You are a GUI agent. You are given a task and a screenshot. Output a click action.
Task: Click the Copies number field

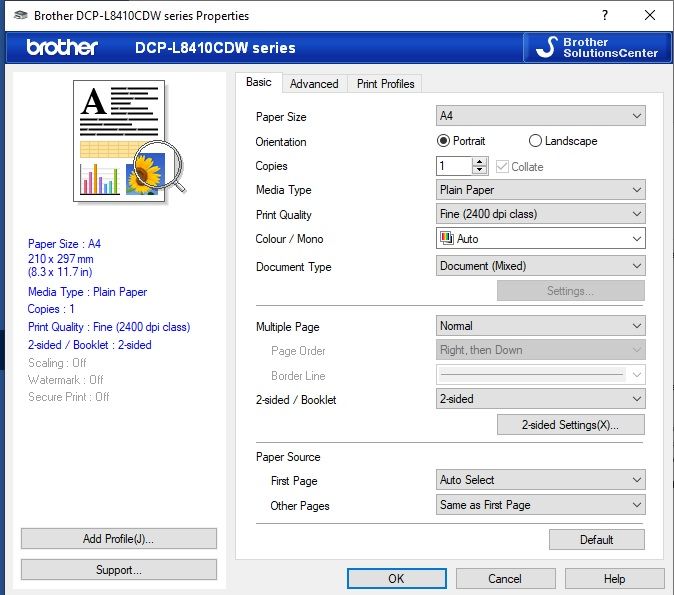click(x=454, y=166)
